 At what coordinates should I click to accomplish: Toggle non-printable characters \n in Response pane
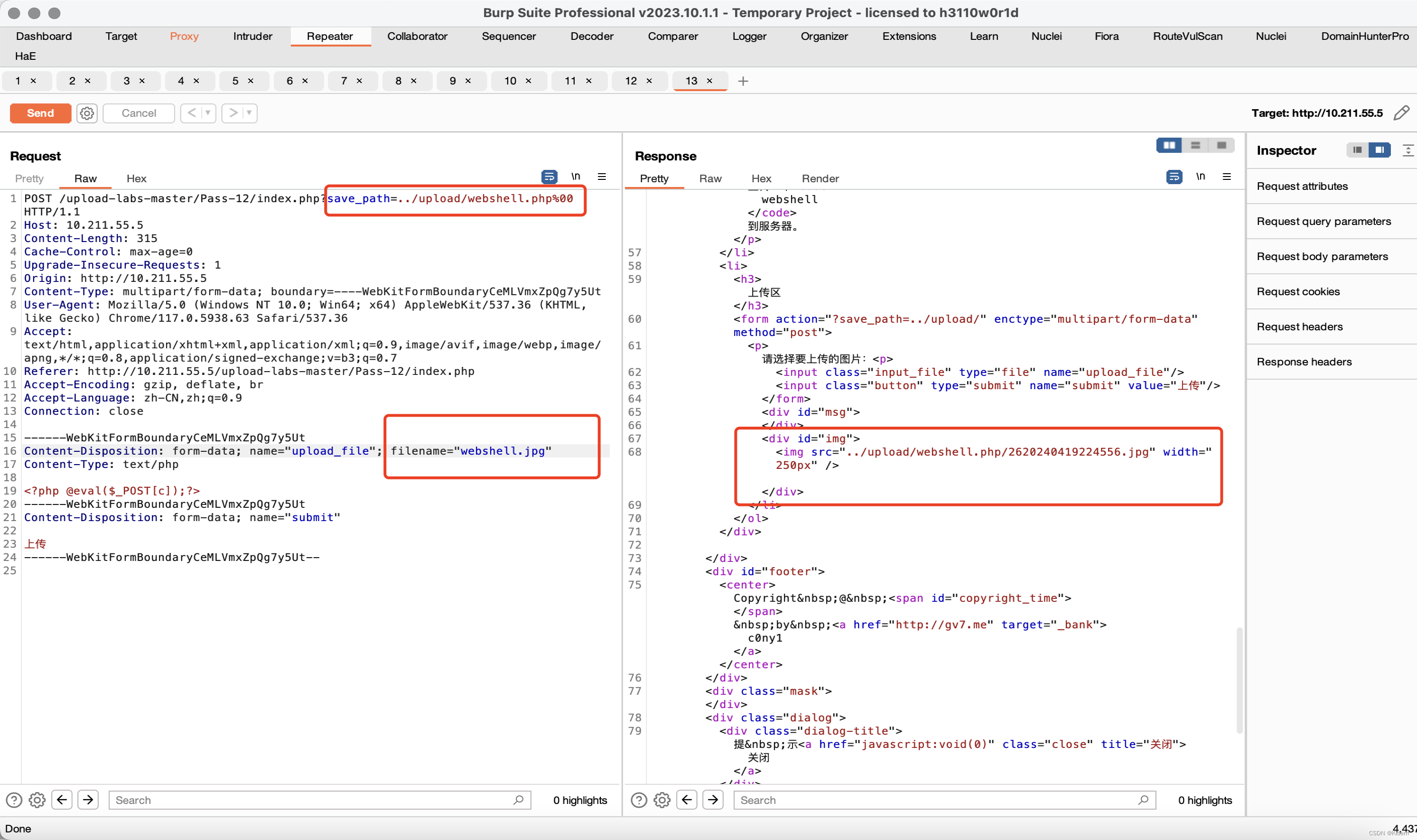pos(1200,177)
